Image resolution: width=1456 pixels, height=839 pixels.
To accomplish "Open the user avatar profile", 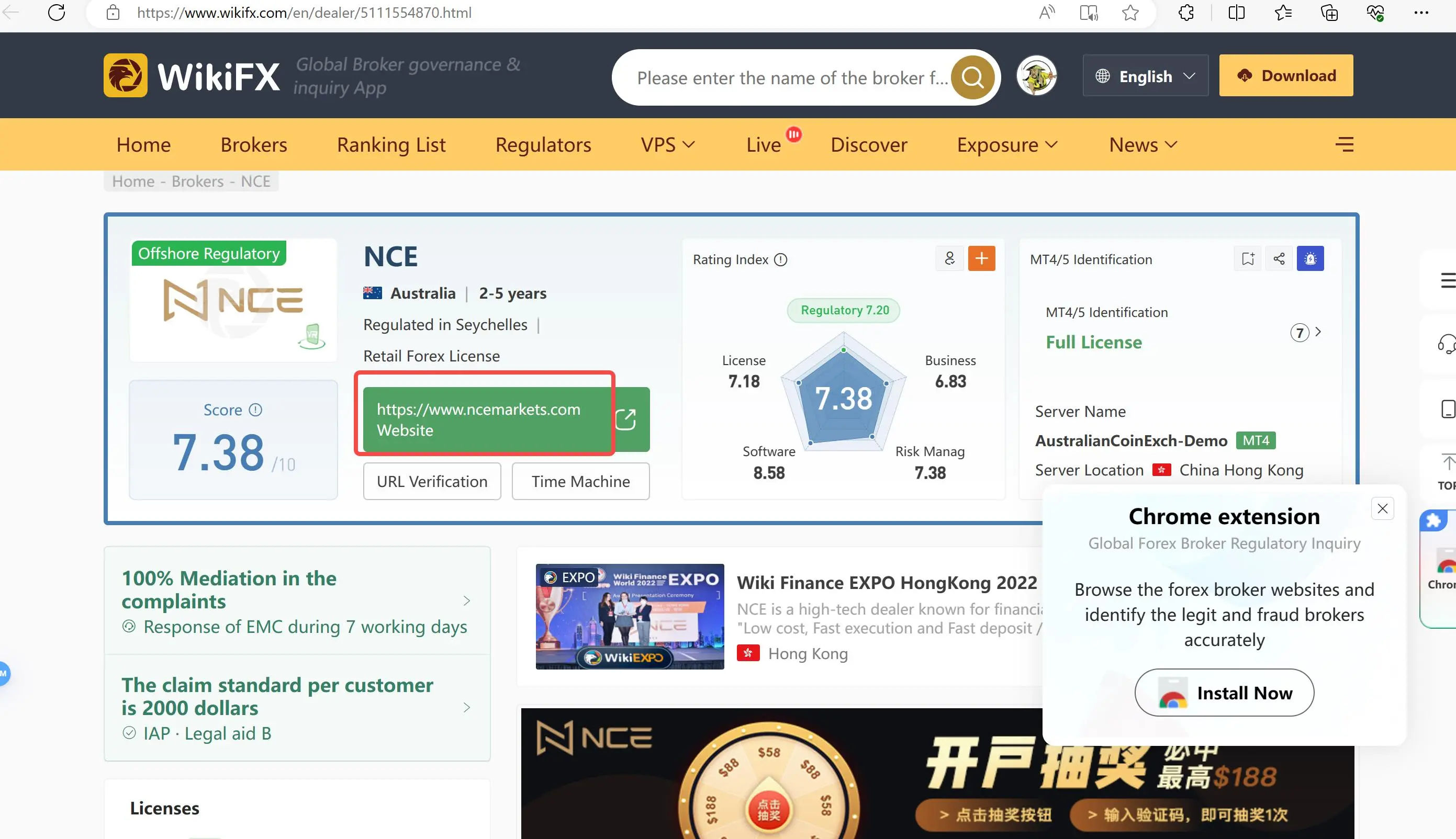I will point(1036,75).
